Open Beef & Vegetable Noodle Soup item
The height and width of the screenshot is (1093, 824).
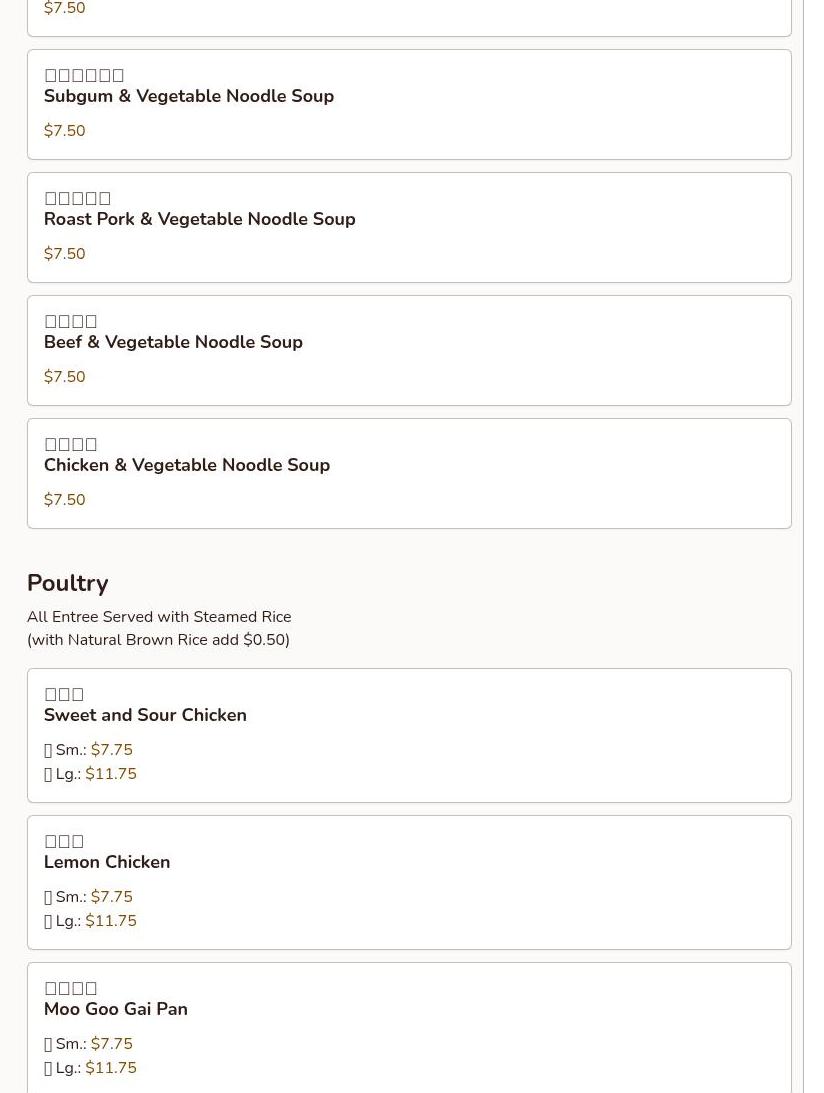tap(173, 343)
